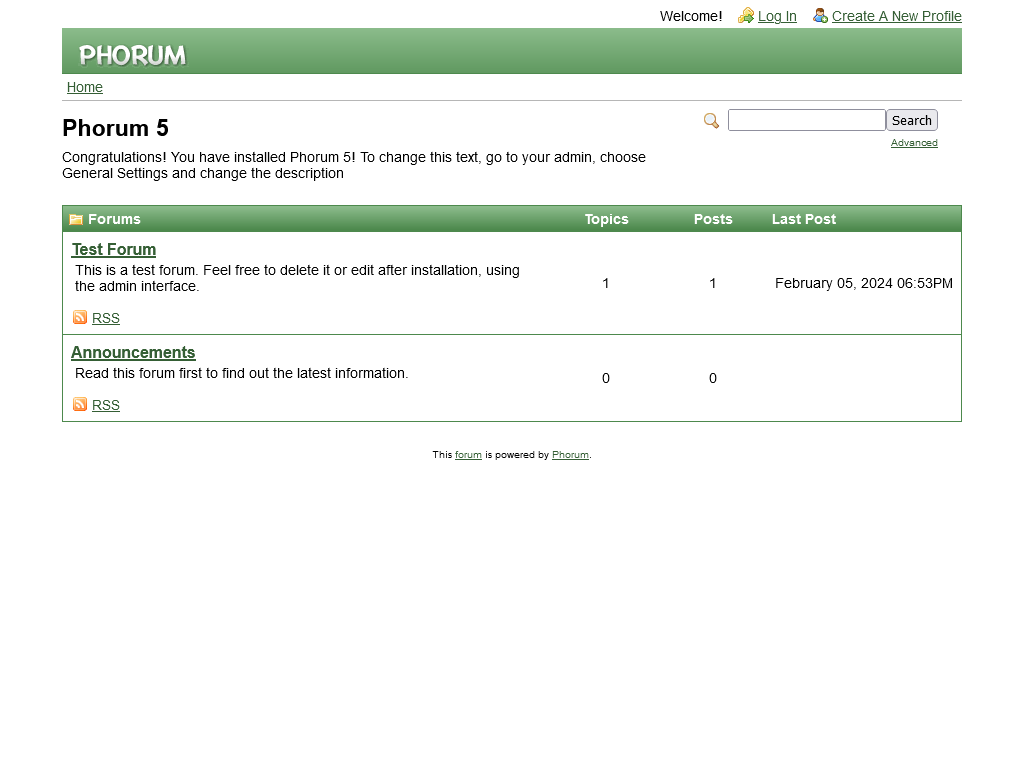
Task: Click the Phorum logo in the banner
Action: [133, 55]
